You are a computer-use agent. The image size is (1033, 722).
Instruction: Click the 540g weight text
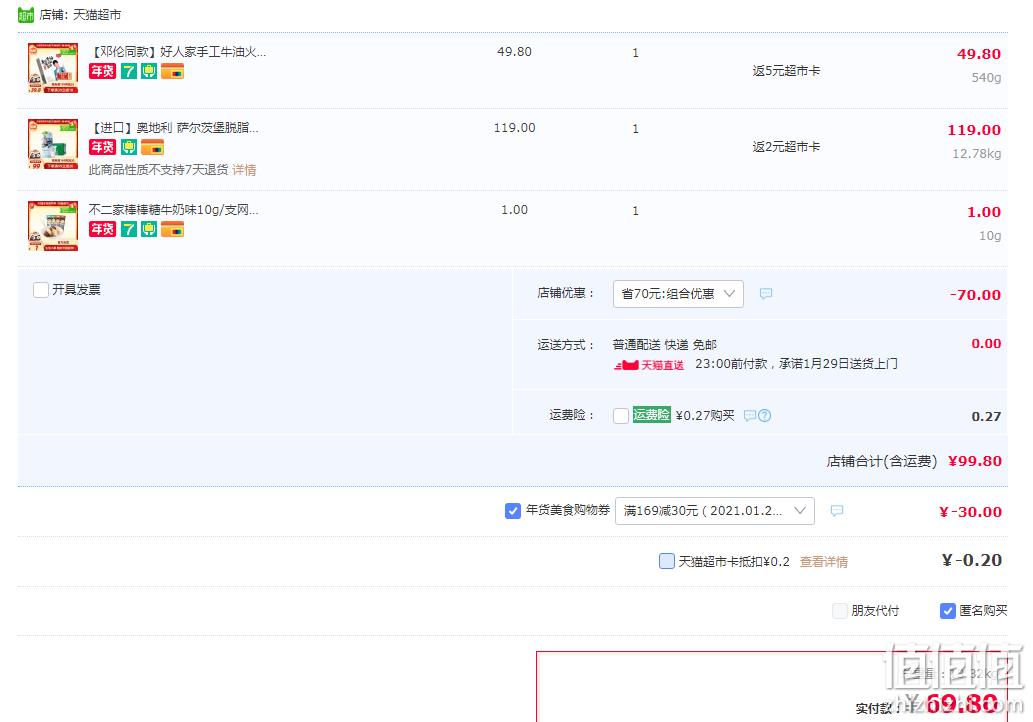click(x=986, y=78)
